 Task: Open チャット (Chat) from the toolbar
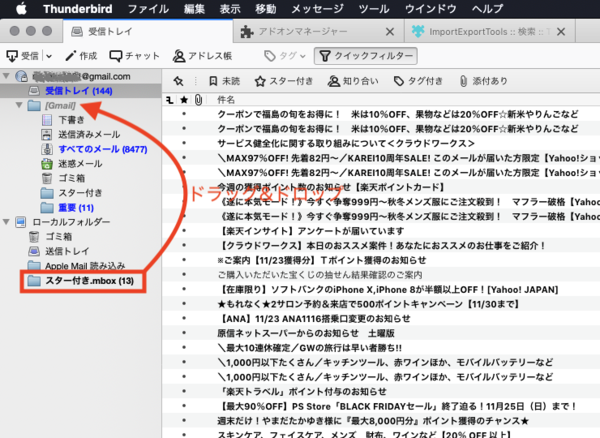coord(136,56)
